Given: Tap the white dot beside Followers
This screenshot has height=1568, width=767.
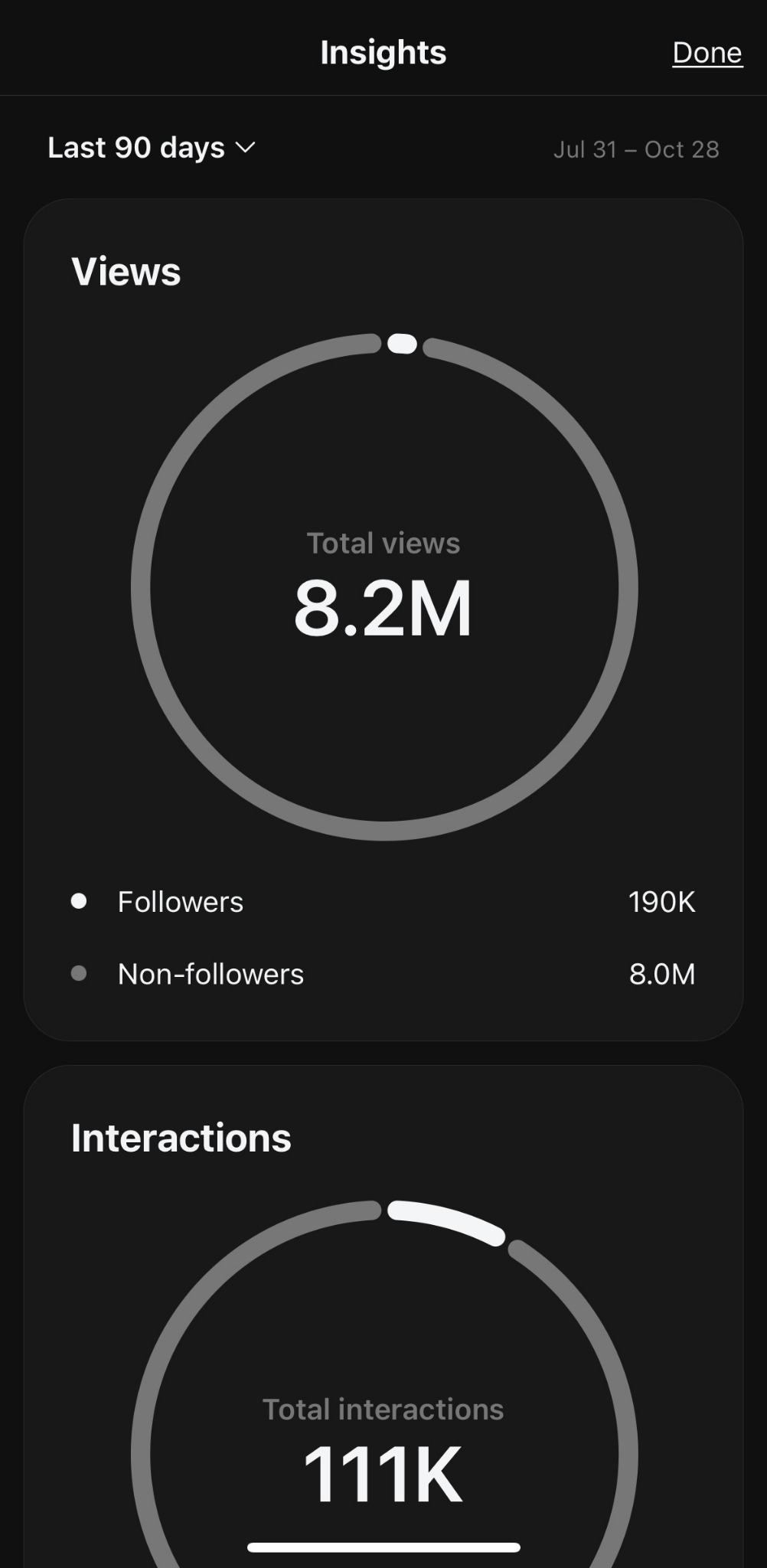Looking at the screenshot, I should (x=79, y=901).
